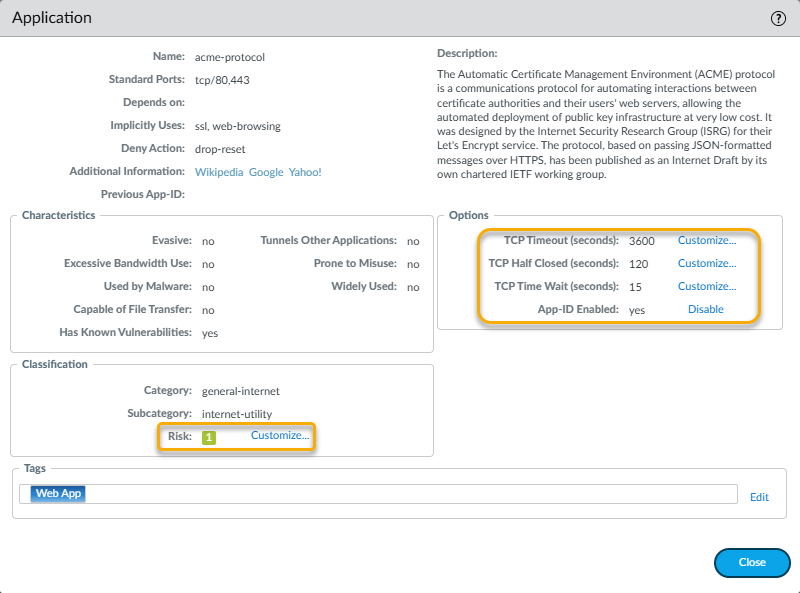This screenshot has width=800, height=593.
Task: Close the Application dialog
Action: tap(752, 563)
